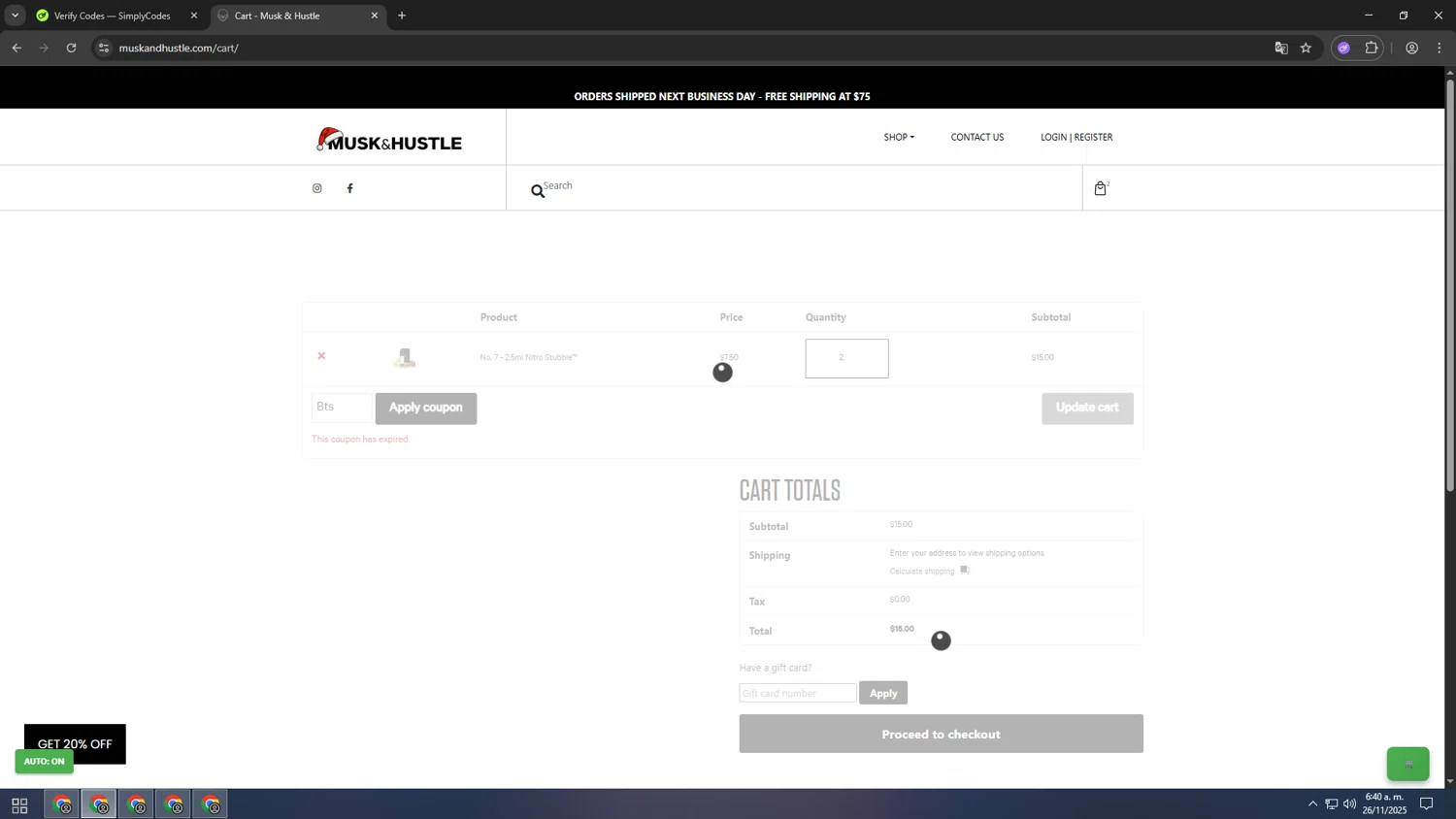The image size is (1456, 819).
Task: Click 'Have a gift card?' text
Action: click(x=775, y=668)
